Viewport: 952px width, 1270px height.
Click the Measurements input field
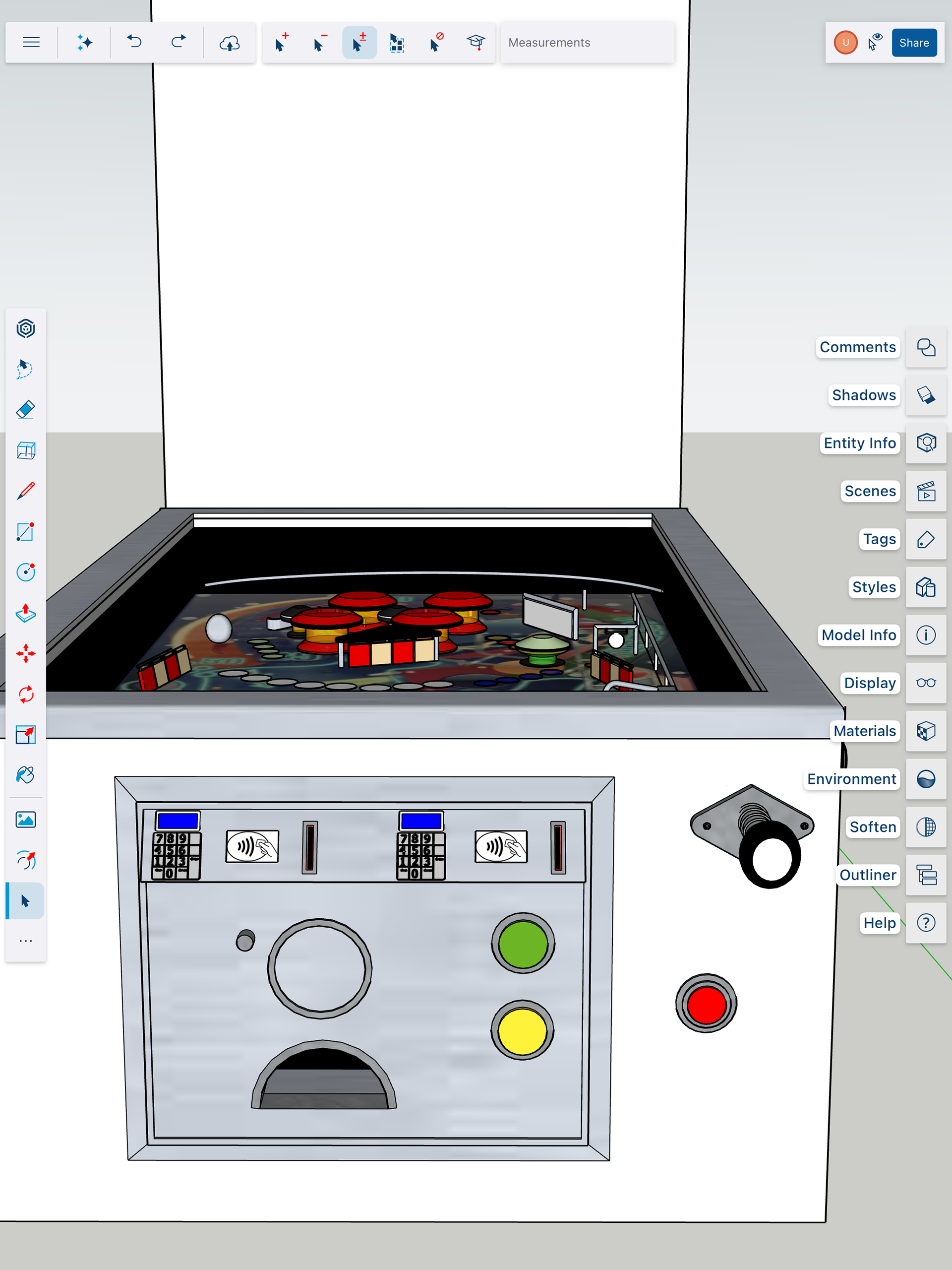[x=587, y=43]
